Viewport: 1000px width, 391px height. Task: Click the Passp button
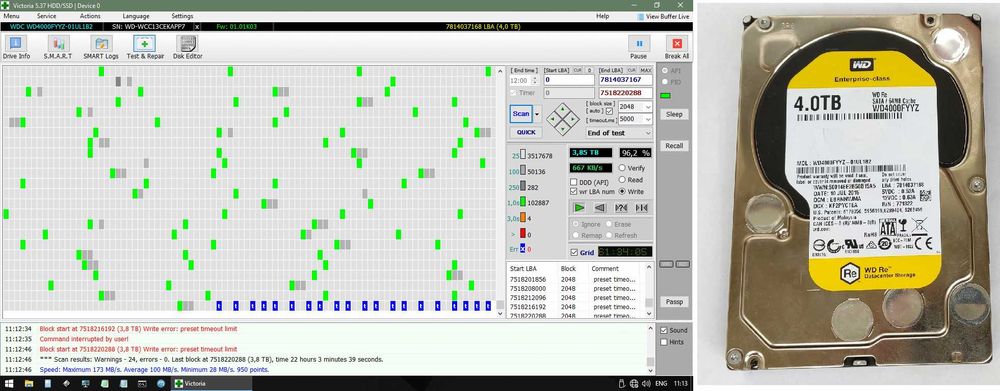[674, 302]
